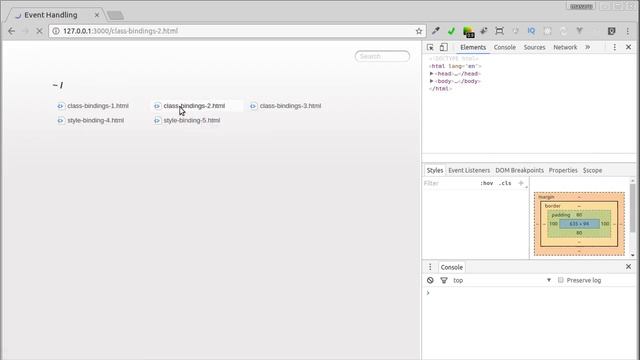This screenshot has height=360, width=640.
Task: Click the screen capture frame extension icon
Action: point(499,31)
